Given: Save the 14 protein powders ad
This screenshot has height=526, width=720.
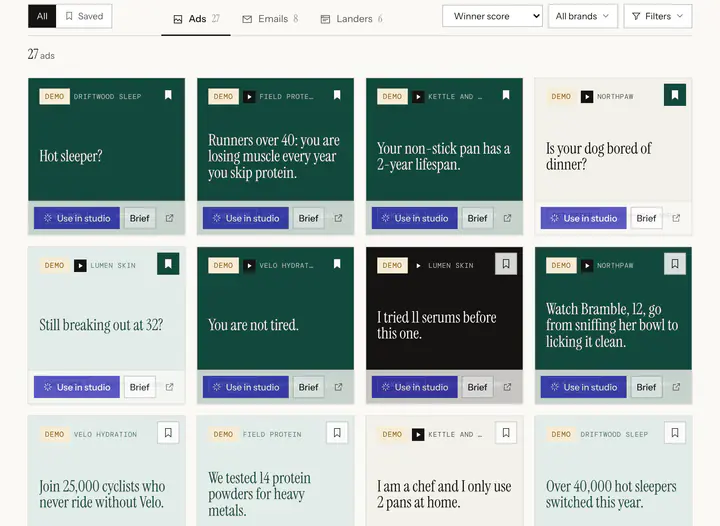Looking at the screenshot, I should point(337,433).
